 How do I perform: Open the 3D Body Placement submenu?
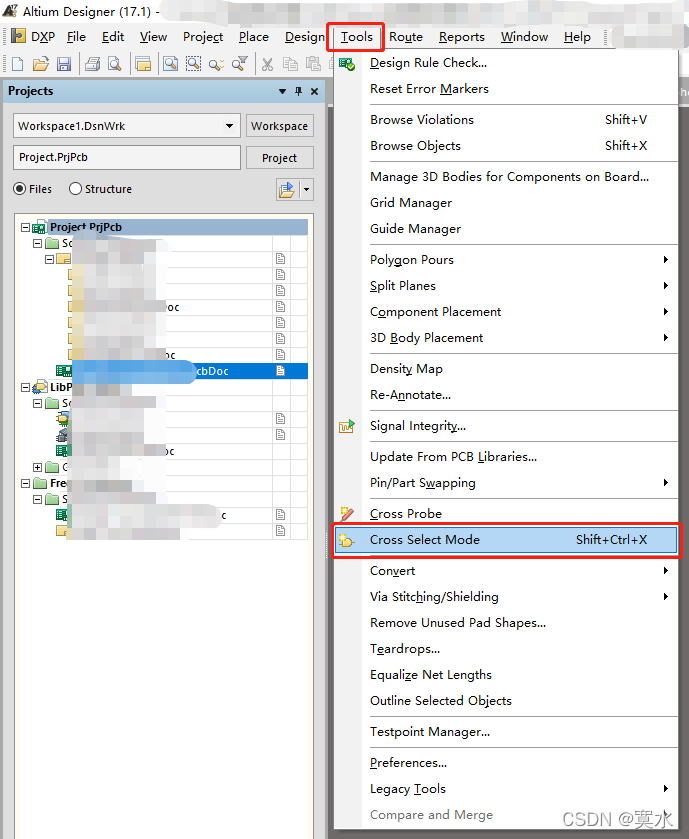[506, 338]
